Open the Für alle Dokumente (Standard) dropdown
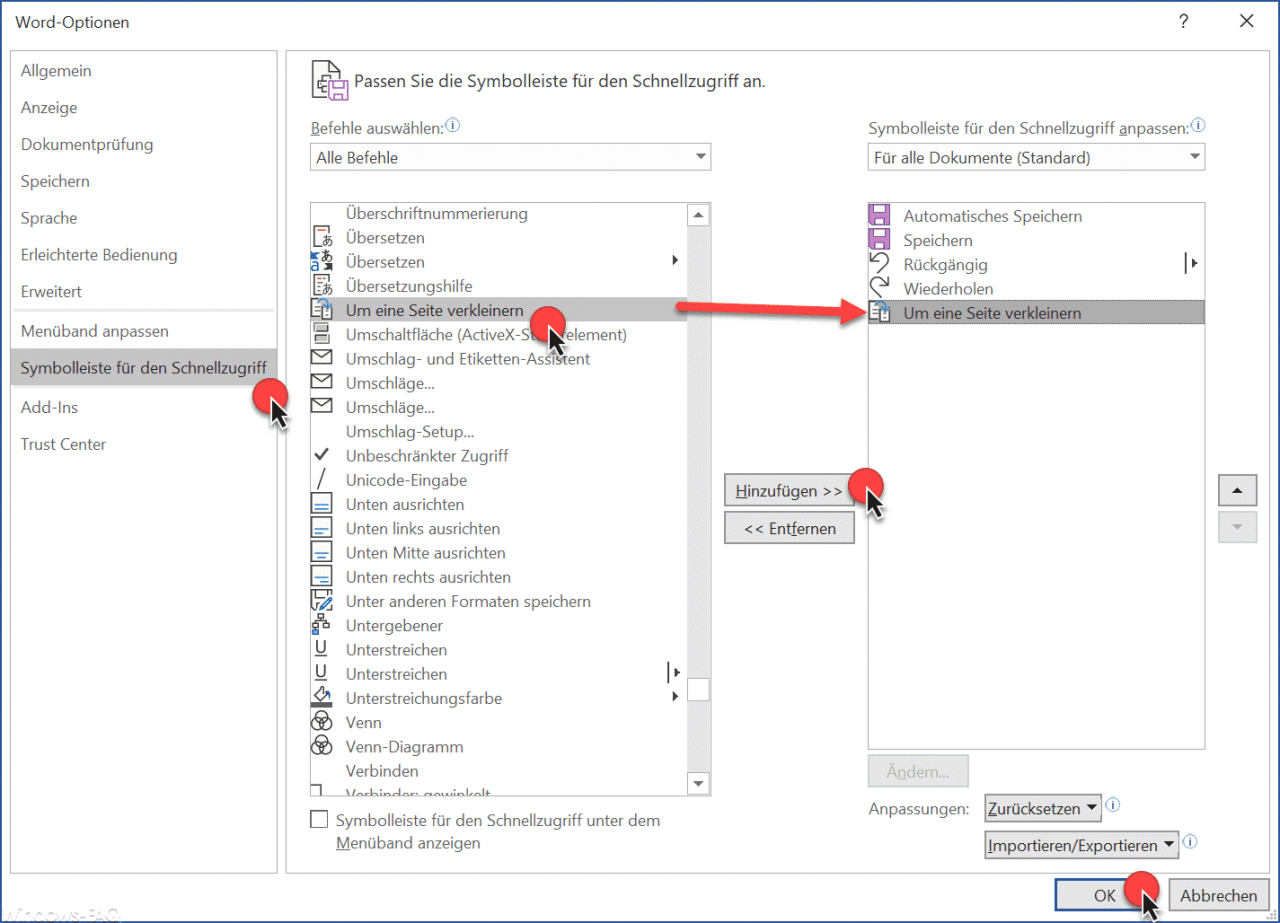The height and width of the screenshot is (923, 1280). [1036, 157]
